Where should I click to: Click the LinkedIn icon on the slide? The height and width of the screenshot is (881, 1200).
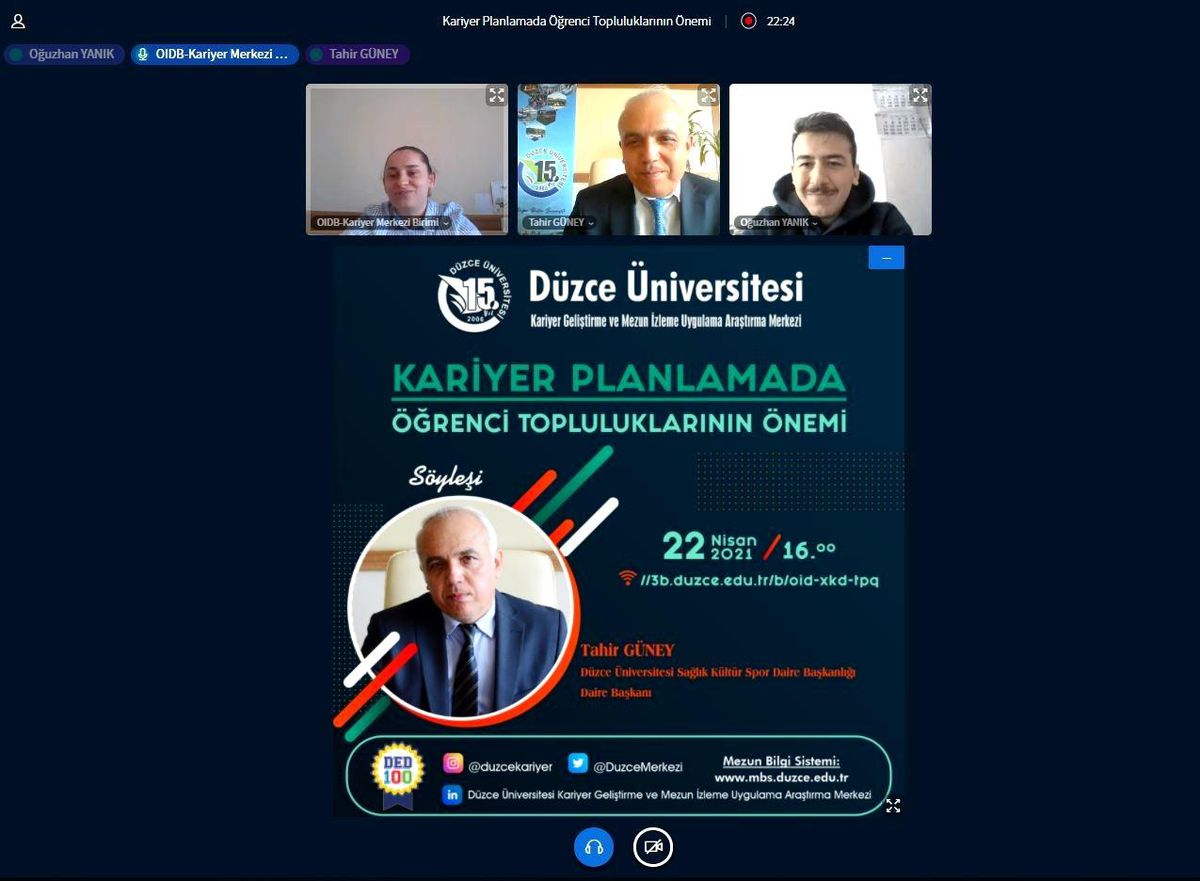[x=452, y=795]
